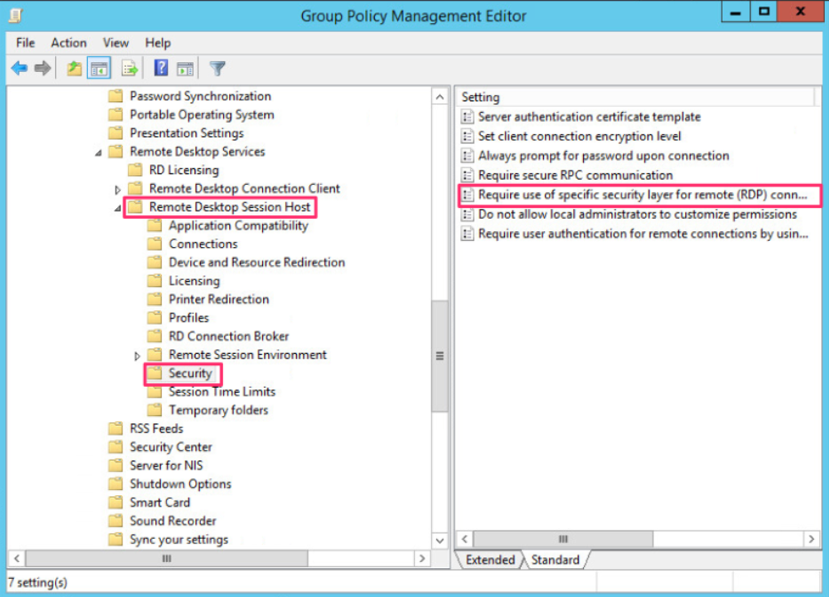Click the settings pane horizontal scrollbar thumb

pyautogui.click(x=563, y=539)
